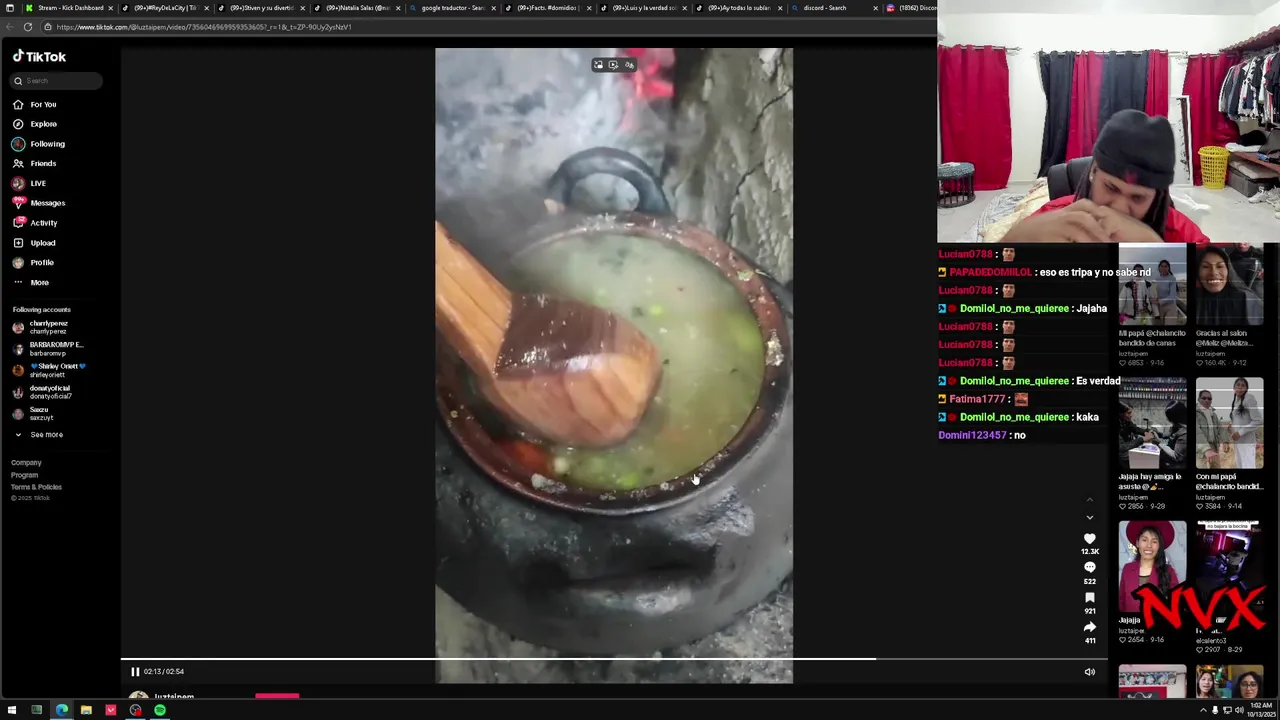The width and height of the screenshot is (1280, 720).
Task: Go back in browser history
Action: [x=9, y=27]
